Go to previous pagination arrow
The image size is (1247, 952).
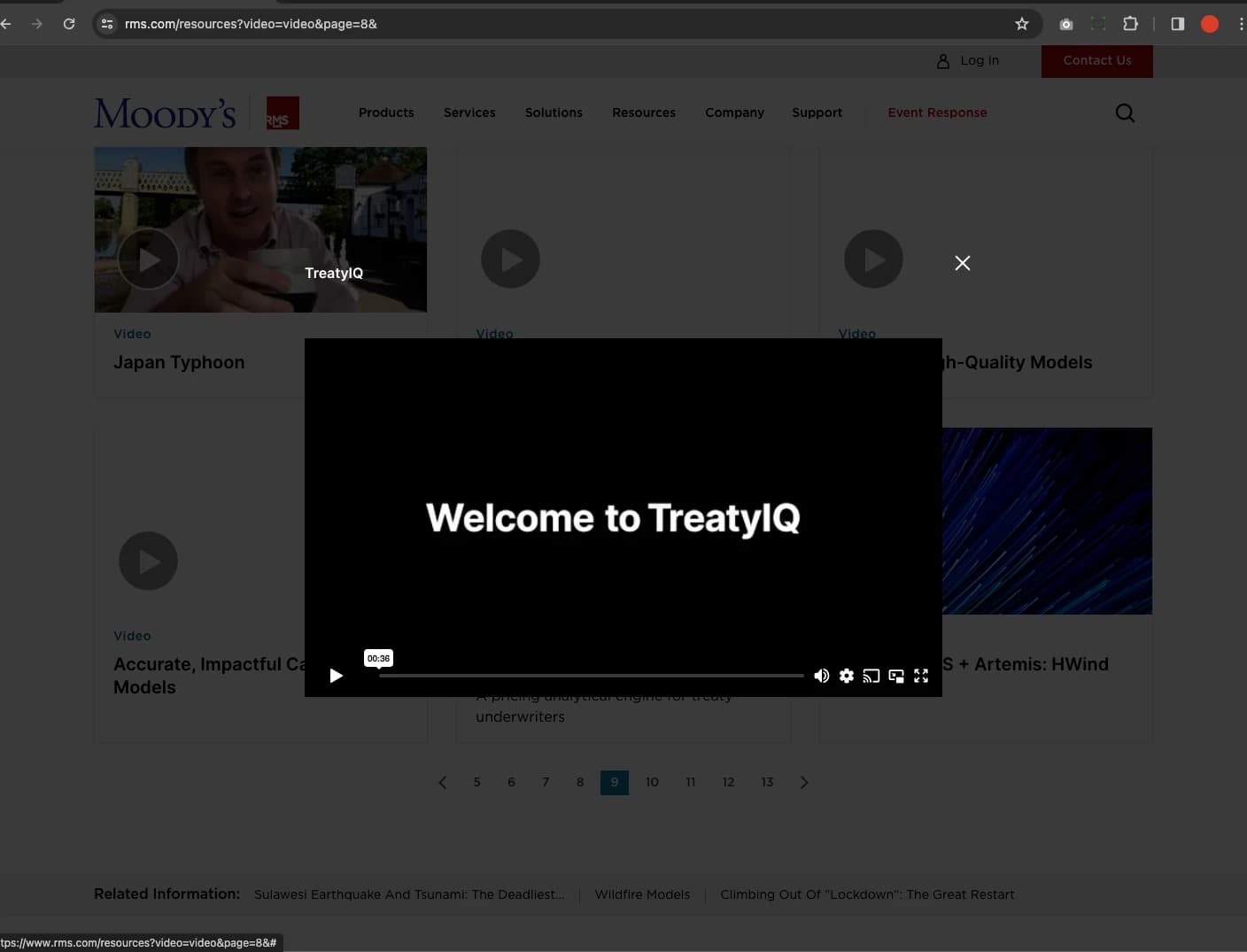443,782
